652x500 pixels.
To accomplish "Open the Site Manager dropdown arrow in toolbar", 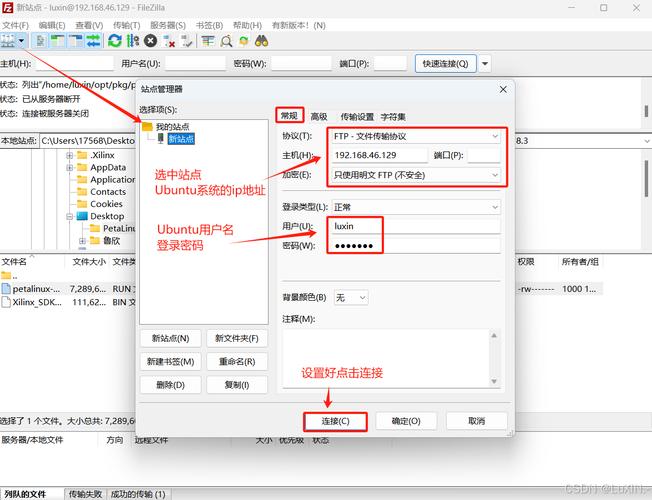I will coord(22,41).
